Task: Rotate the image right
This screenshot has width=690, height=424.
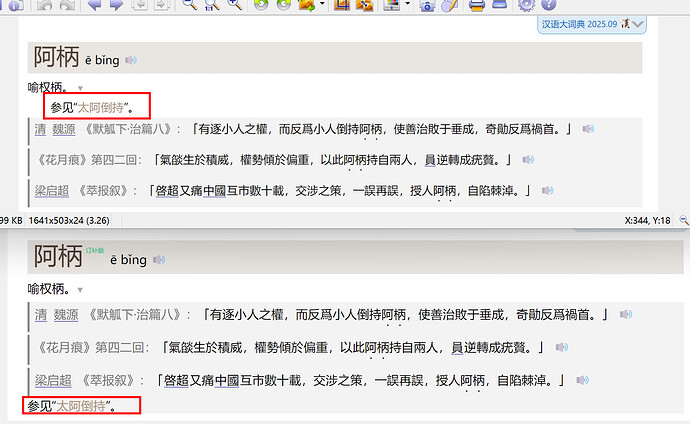Action: point(284,5)
